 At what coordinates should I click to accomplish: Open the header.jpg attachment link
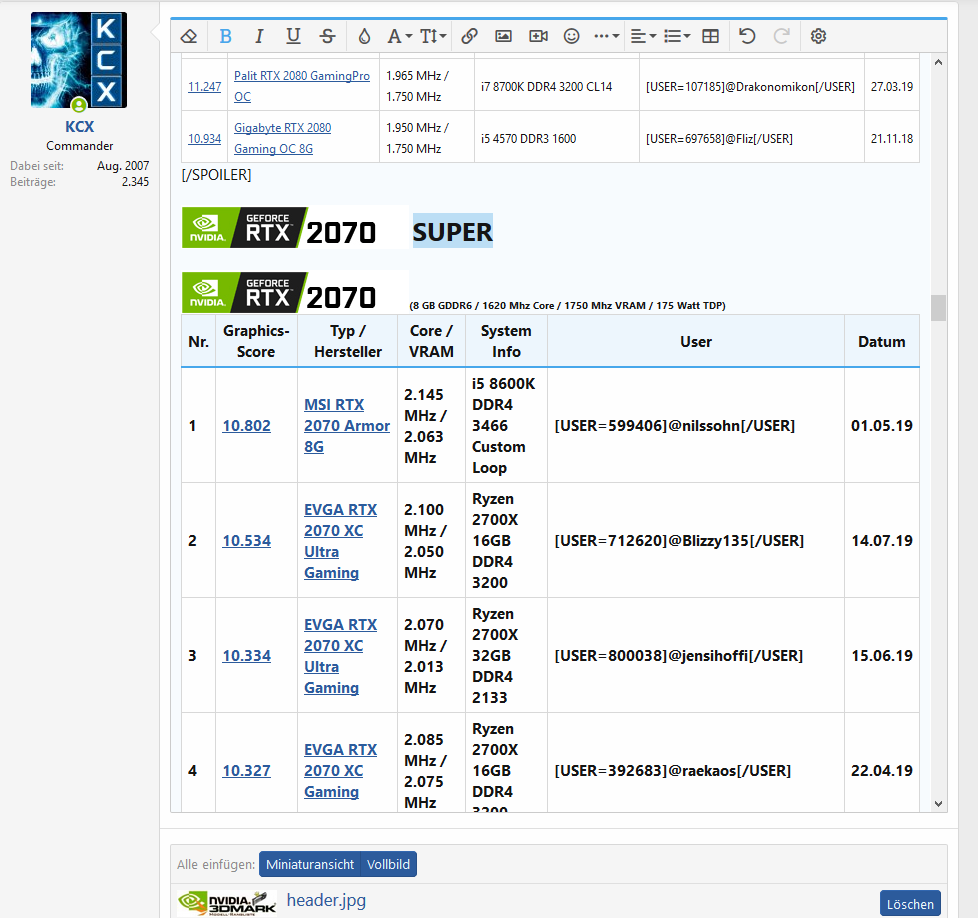click(x=326, y=901)
